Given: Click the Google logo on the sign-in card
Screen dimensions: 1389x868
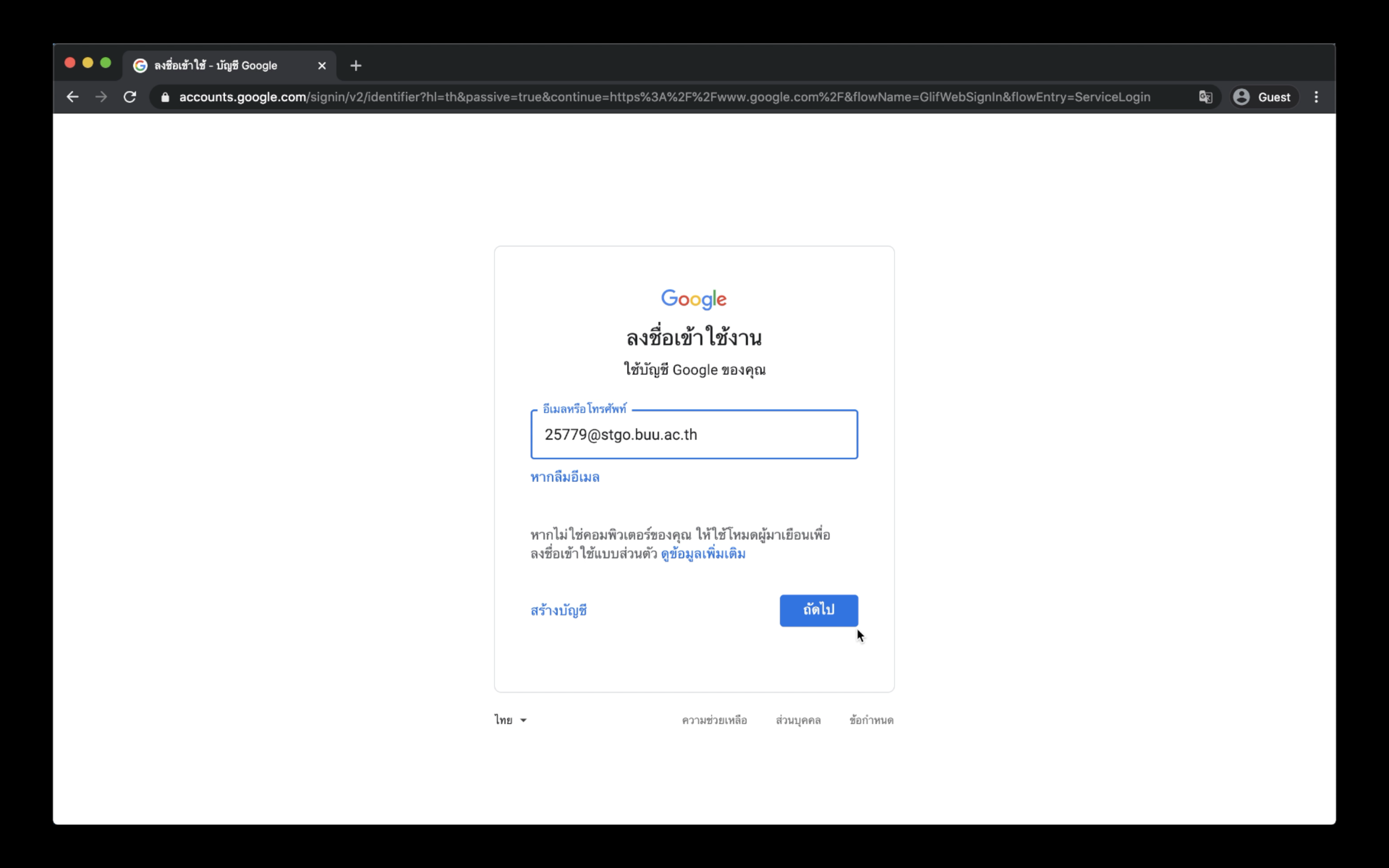Looking at the screenshot, I should pos(694,299).
